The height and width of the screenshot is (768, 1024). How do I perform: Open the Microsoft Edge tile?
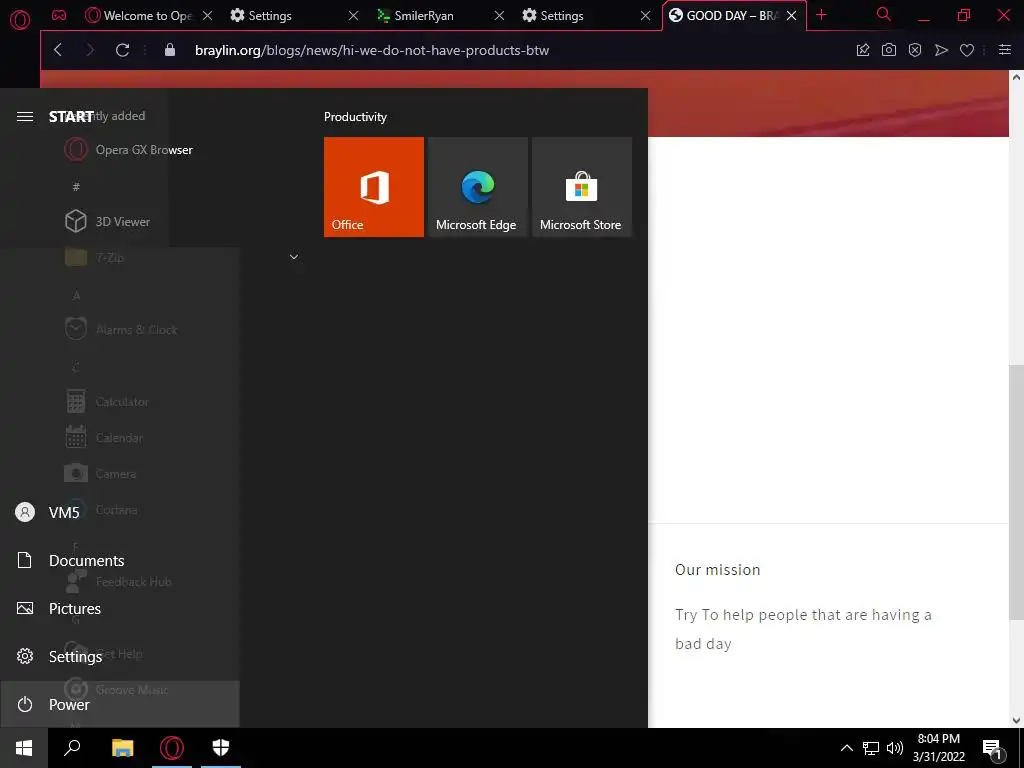pos(477,187)
